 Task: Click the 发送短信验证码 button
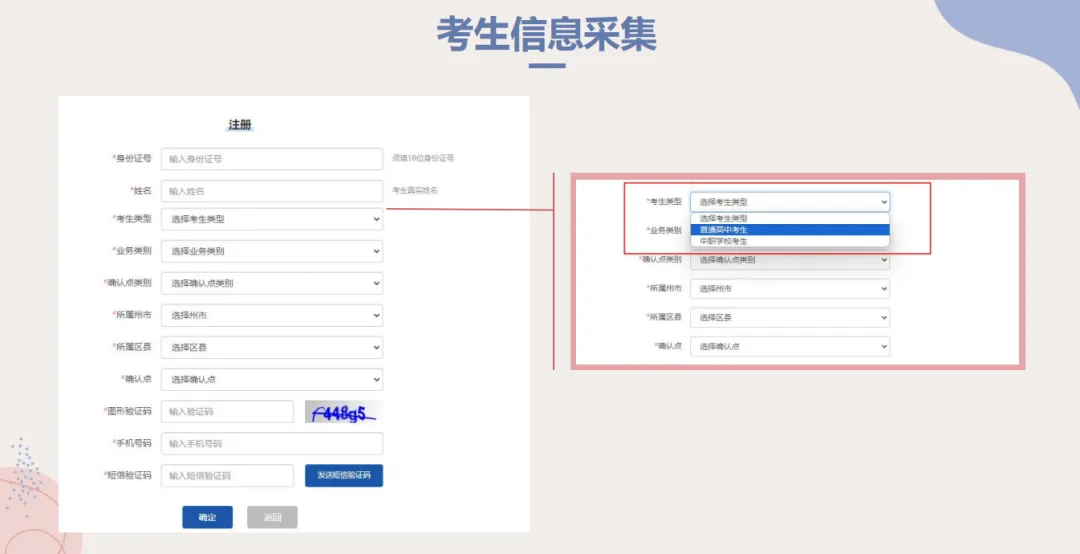[x=344, y=475]
